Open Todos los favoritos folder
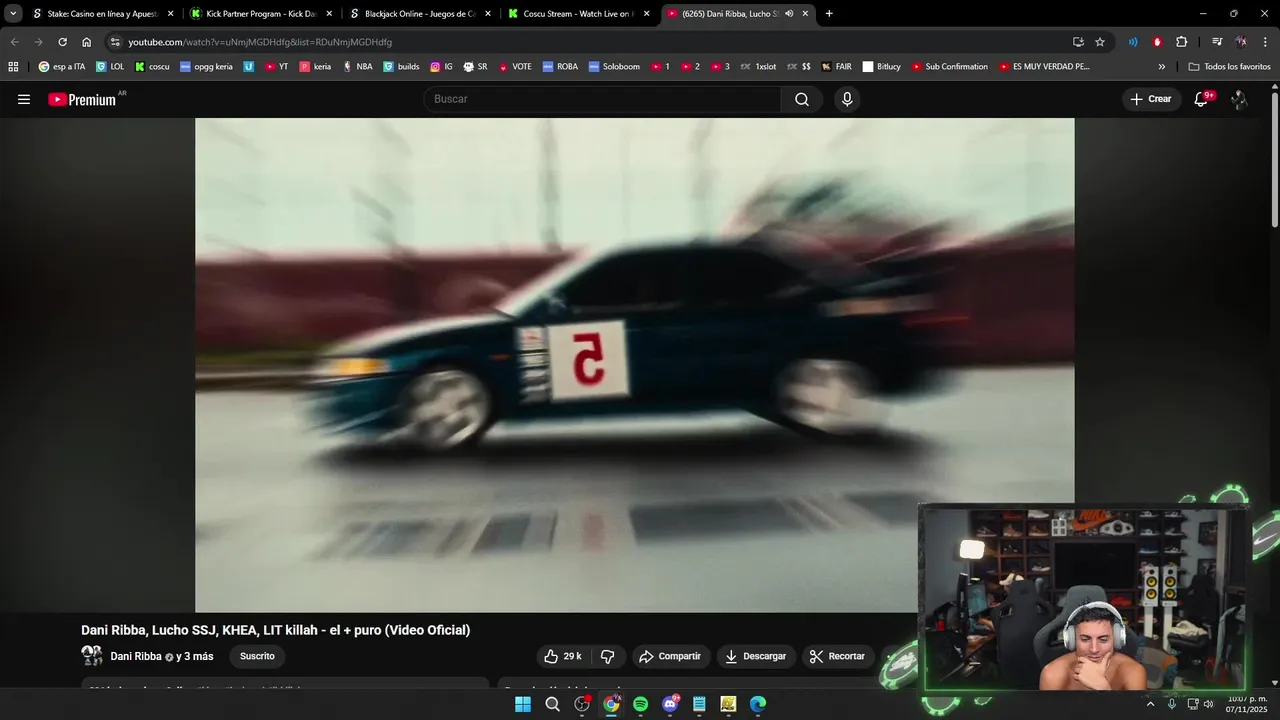The height and width of the screenshot is (720, 1280). [1229, 67]
